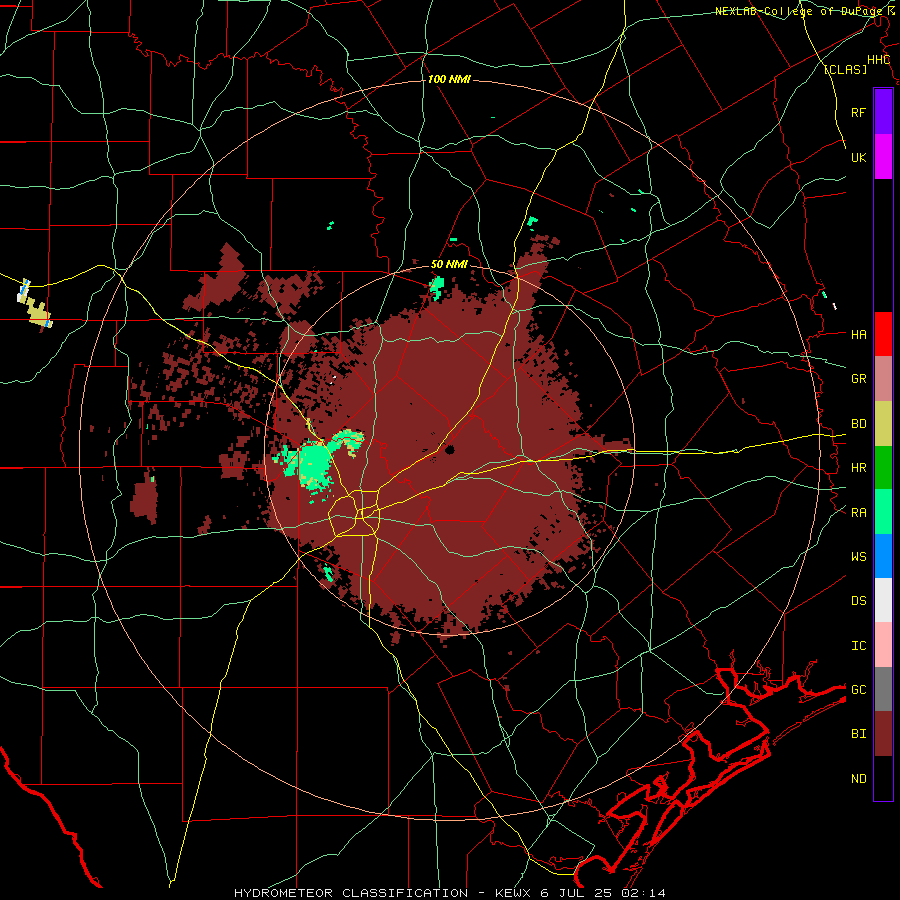This screenshot has width=900, height=900.
Task: Select the BD yellow legend swatch
Action: (x=883, y=424)
